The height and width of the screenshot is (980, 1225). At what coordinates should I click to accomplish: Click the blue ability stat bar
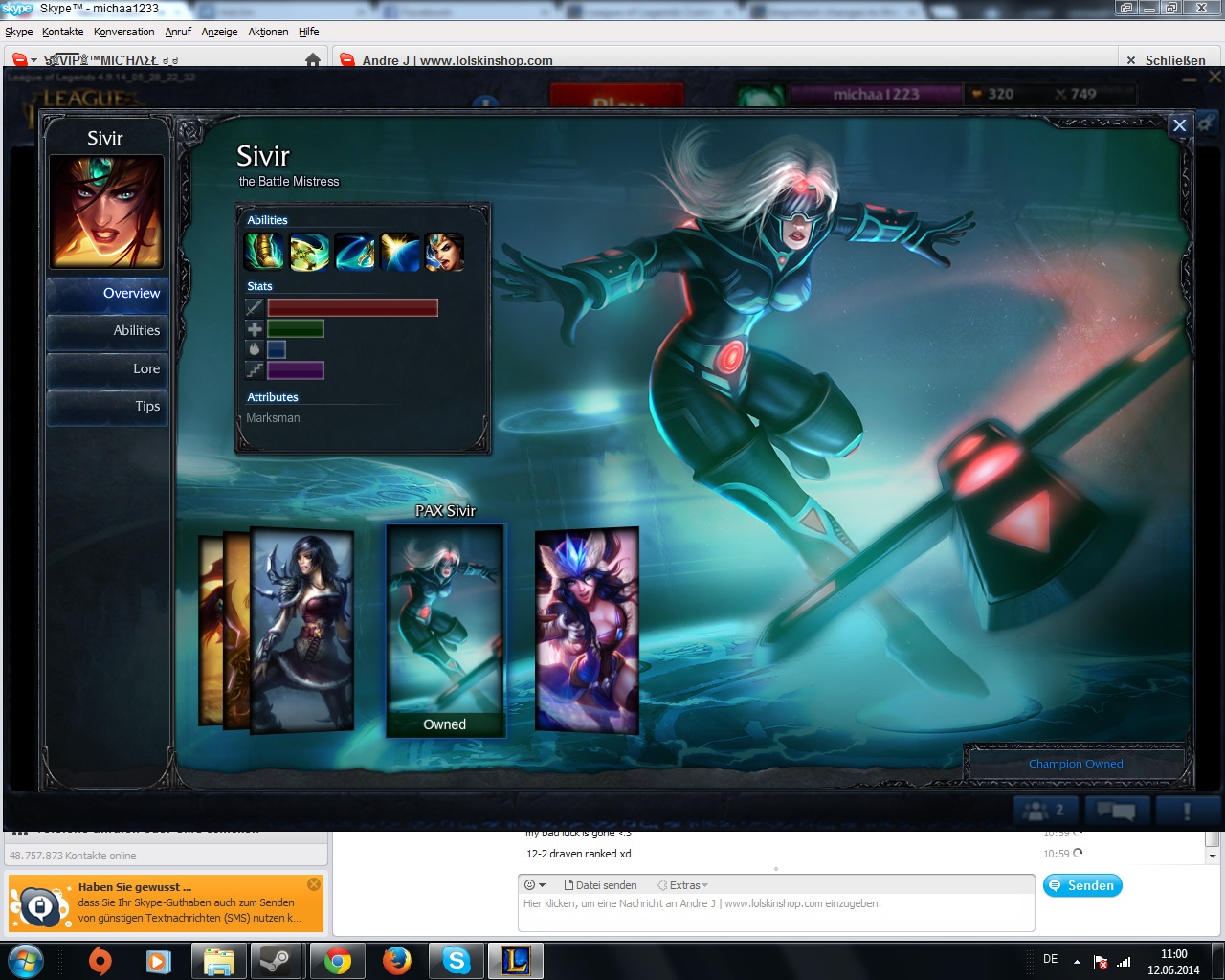click(x=277, y=349)
